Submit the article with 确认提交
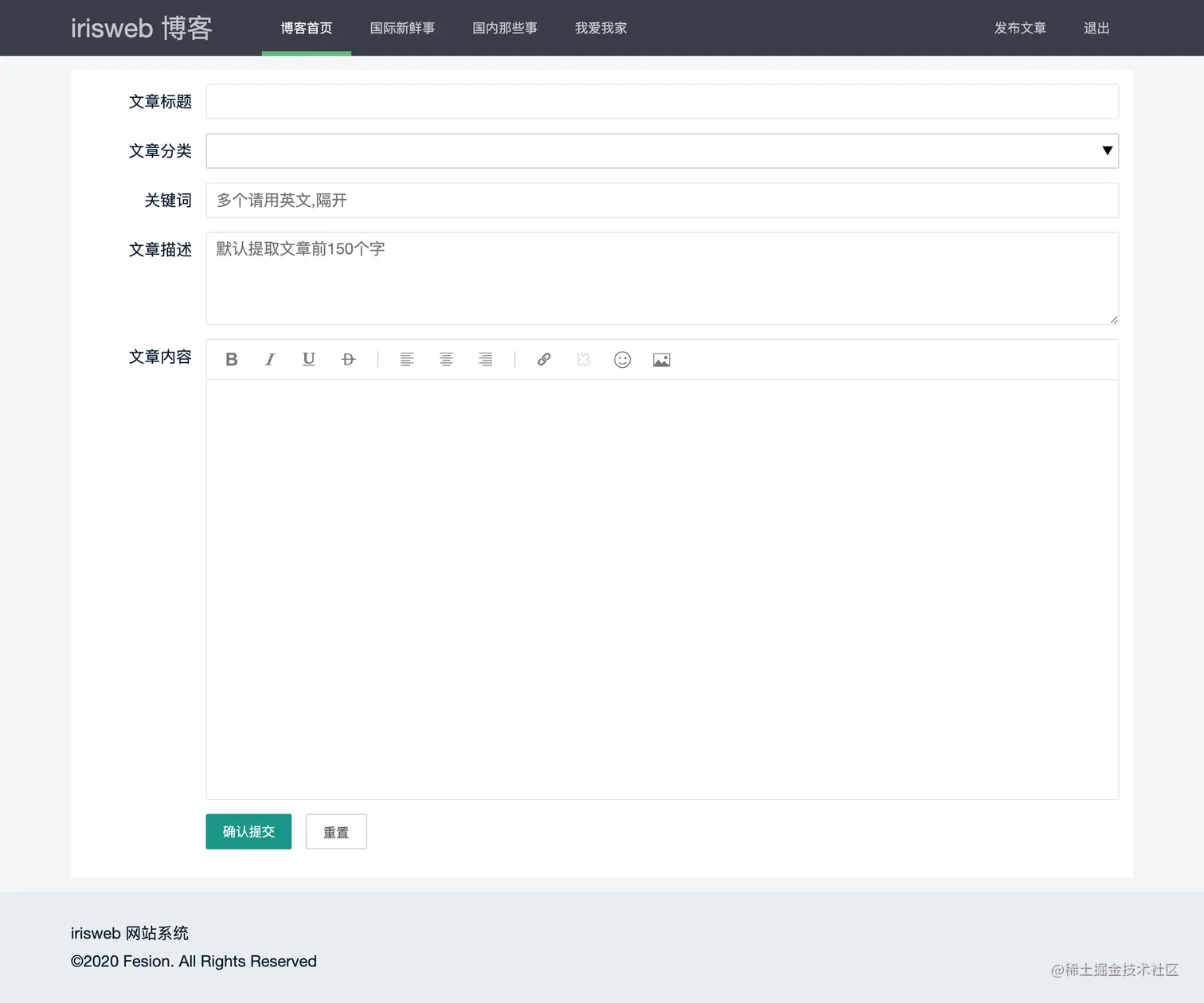The height and width of the screenshot is (1003, 1204). point(248,831)
